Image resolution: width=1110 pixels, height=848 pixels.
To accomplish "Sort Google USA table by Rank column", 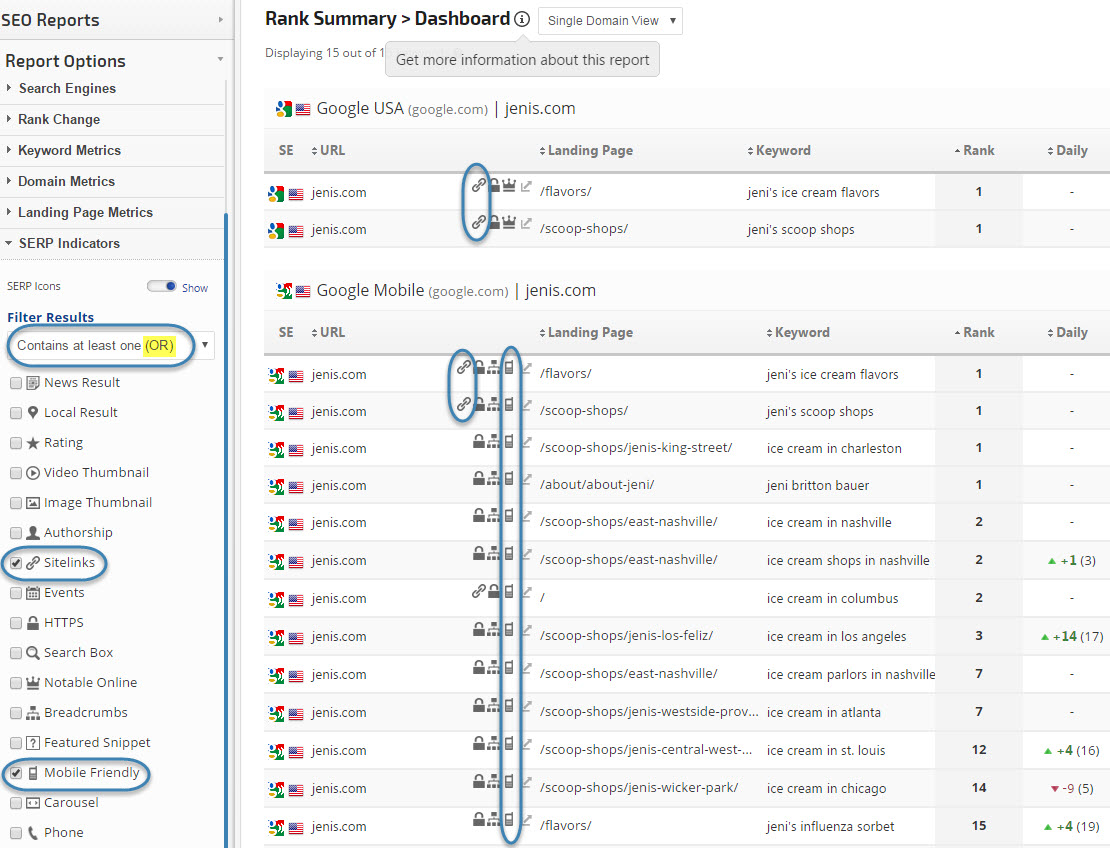I will tap(977, 150).
